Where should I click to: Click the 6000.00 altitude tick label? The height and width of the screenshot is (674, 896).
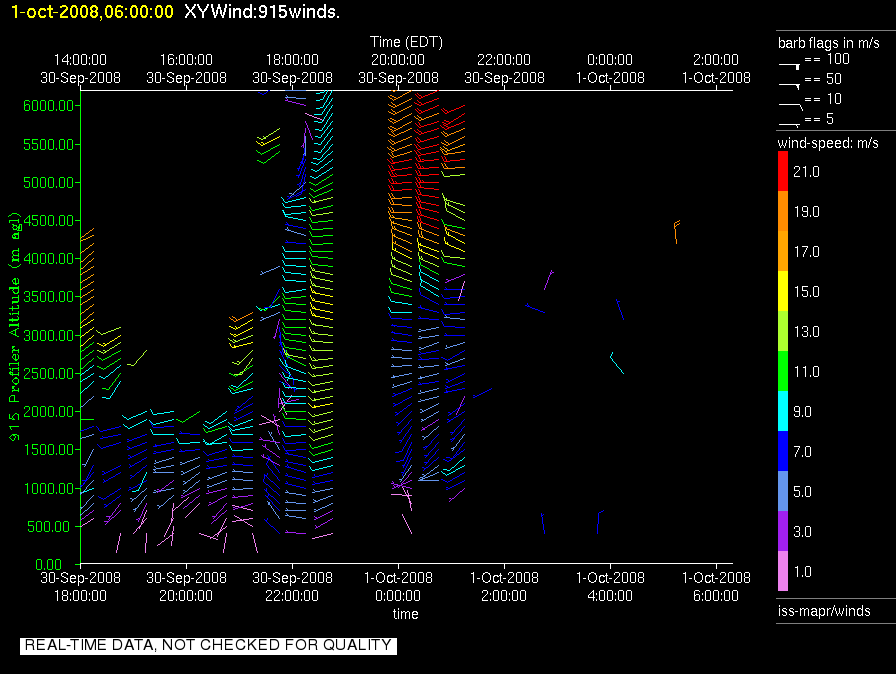pos(49,106)
